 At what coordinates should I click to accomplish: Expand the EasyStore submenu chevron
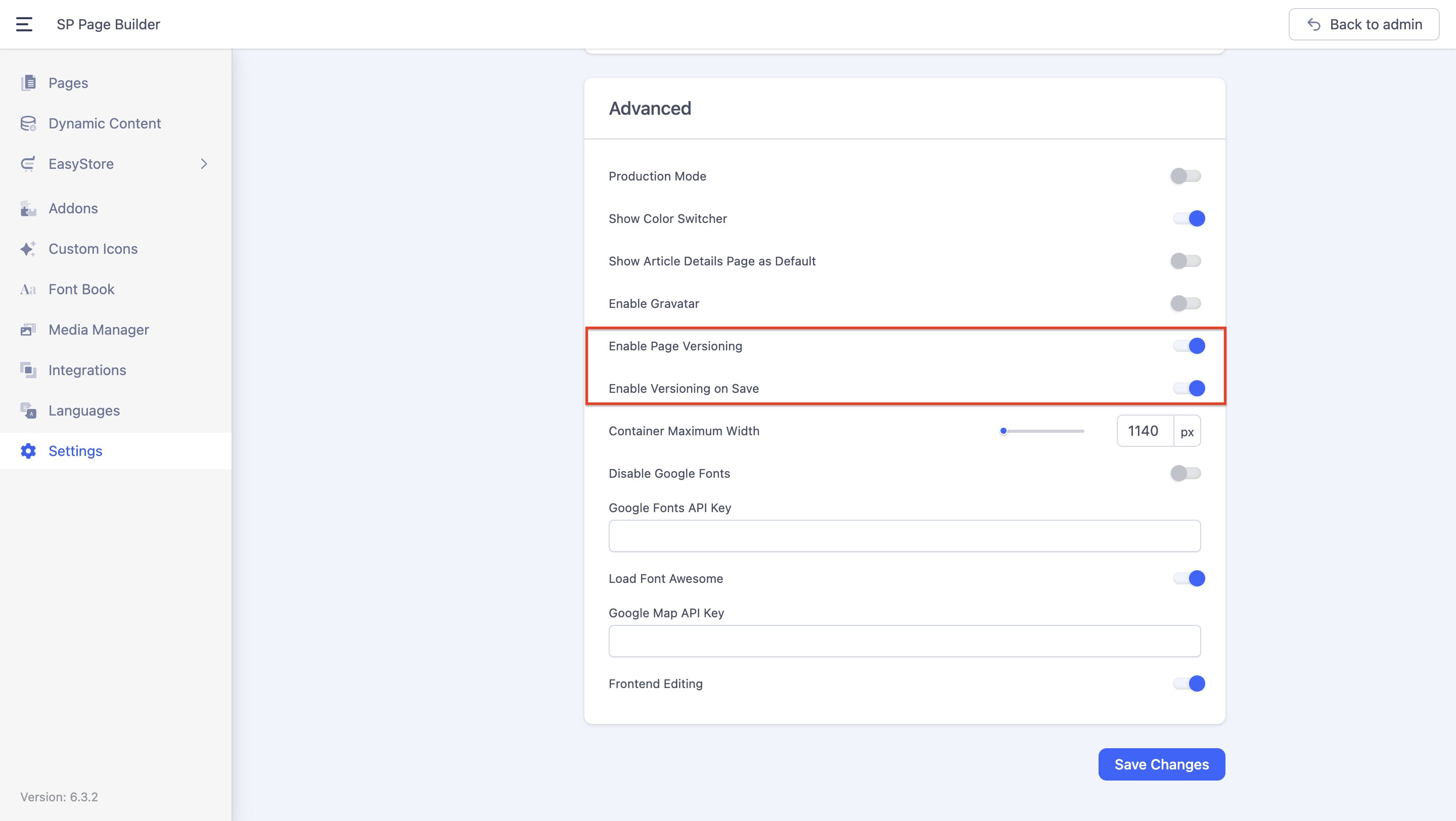(x=204, y=164)
